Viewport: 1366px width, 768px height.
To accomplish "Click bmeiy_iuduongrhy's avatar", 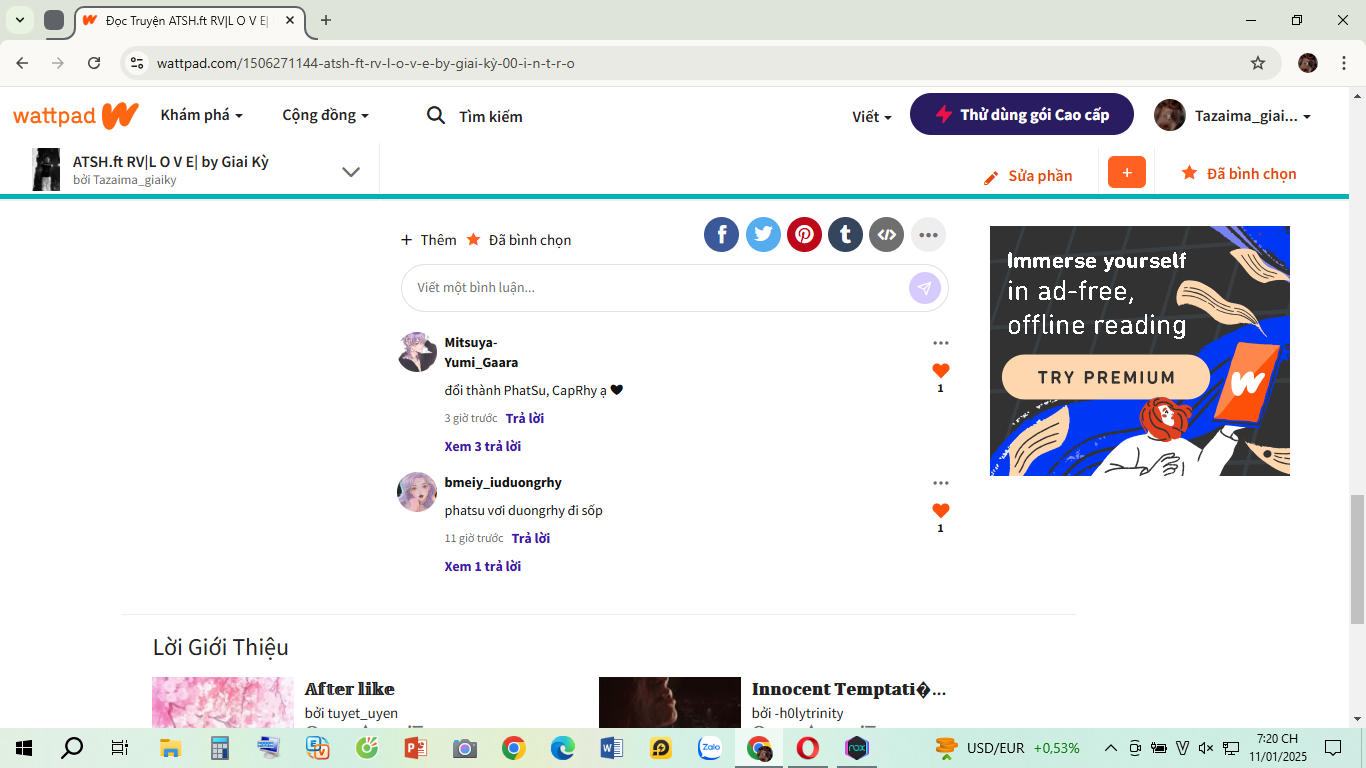I will [417, 492].
